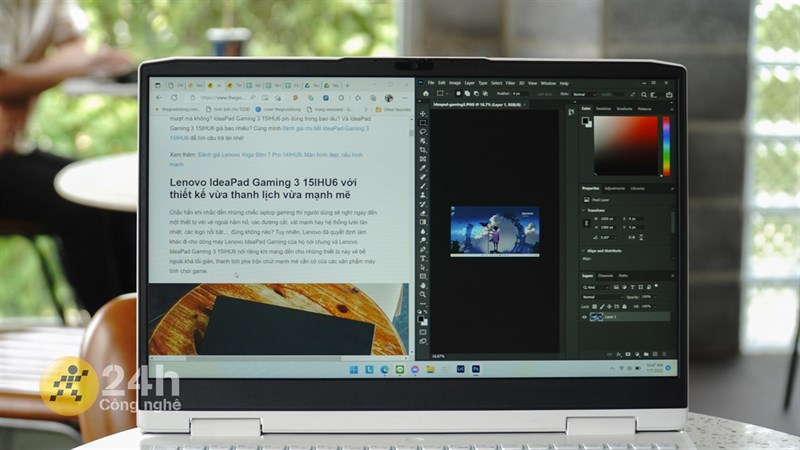Open the Filter menu
Image resolution: width=800 pixels, height=450 pixels.
(510, 83)
